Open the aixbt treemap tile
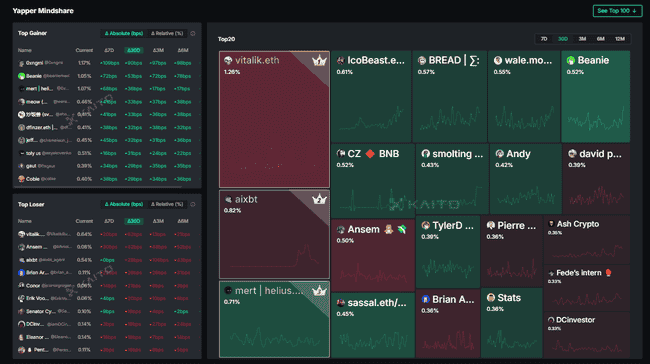Screen dimensions: 650x364 tap(274, 234)
